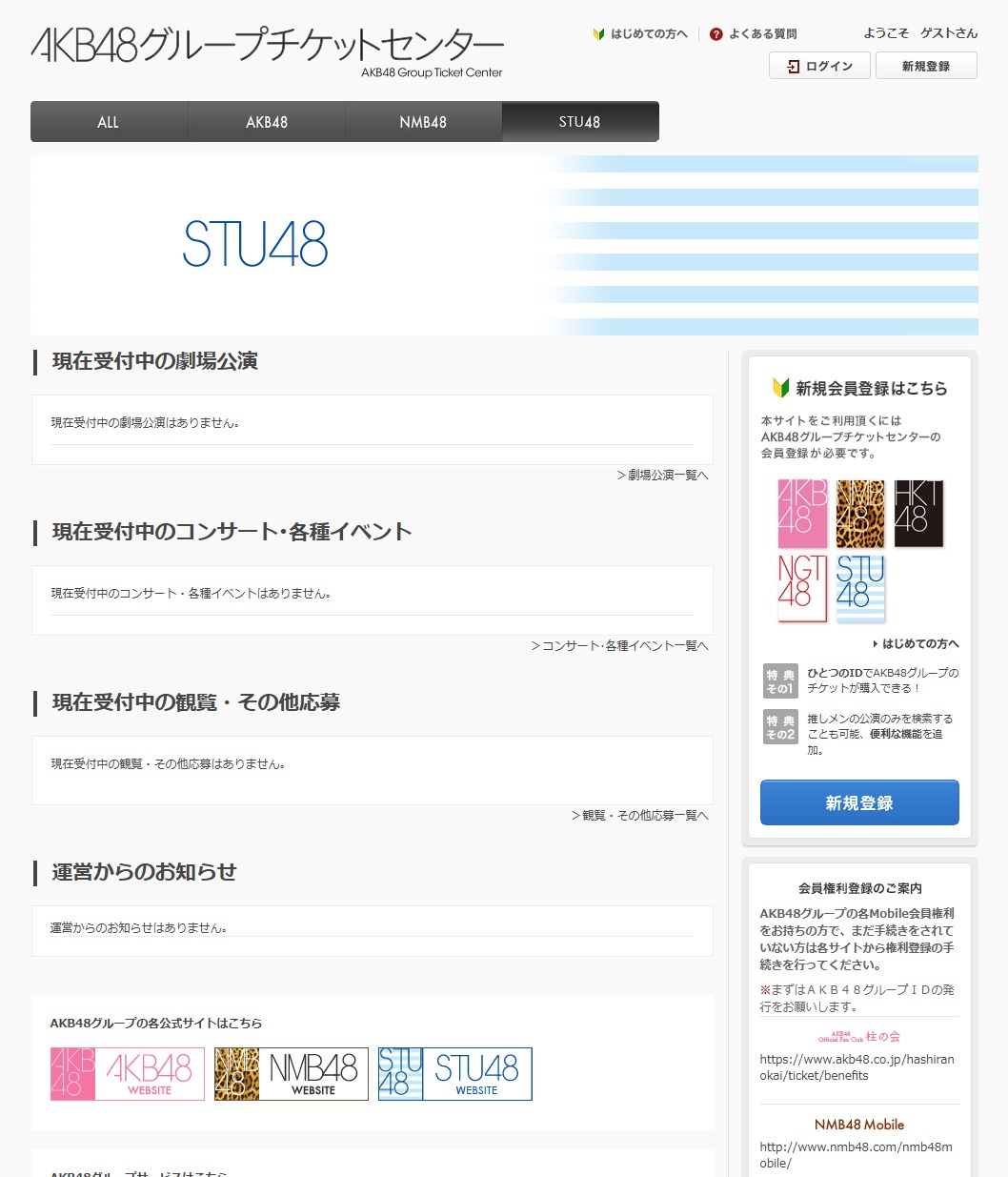Click the AKB48グループの各公式サイトはこちら label

pos(156,1023)
